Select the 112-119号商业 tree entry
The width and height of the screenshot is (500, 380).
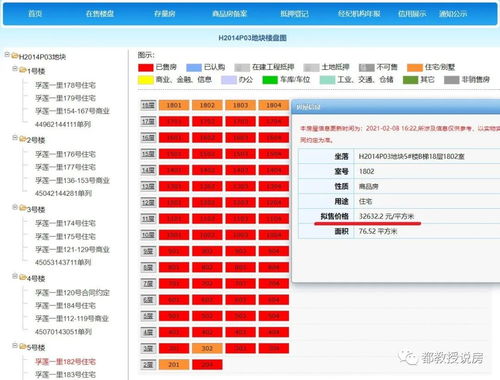72,319
